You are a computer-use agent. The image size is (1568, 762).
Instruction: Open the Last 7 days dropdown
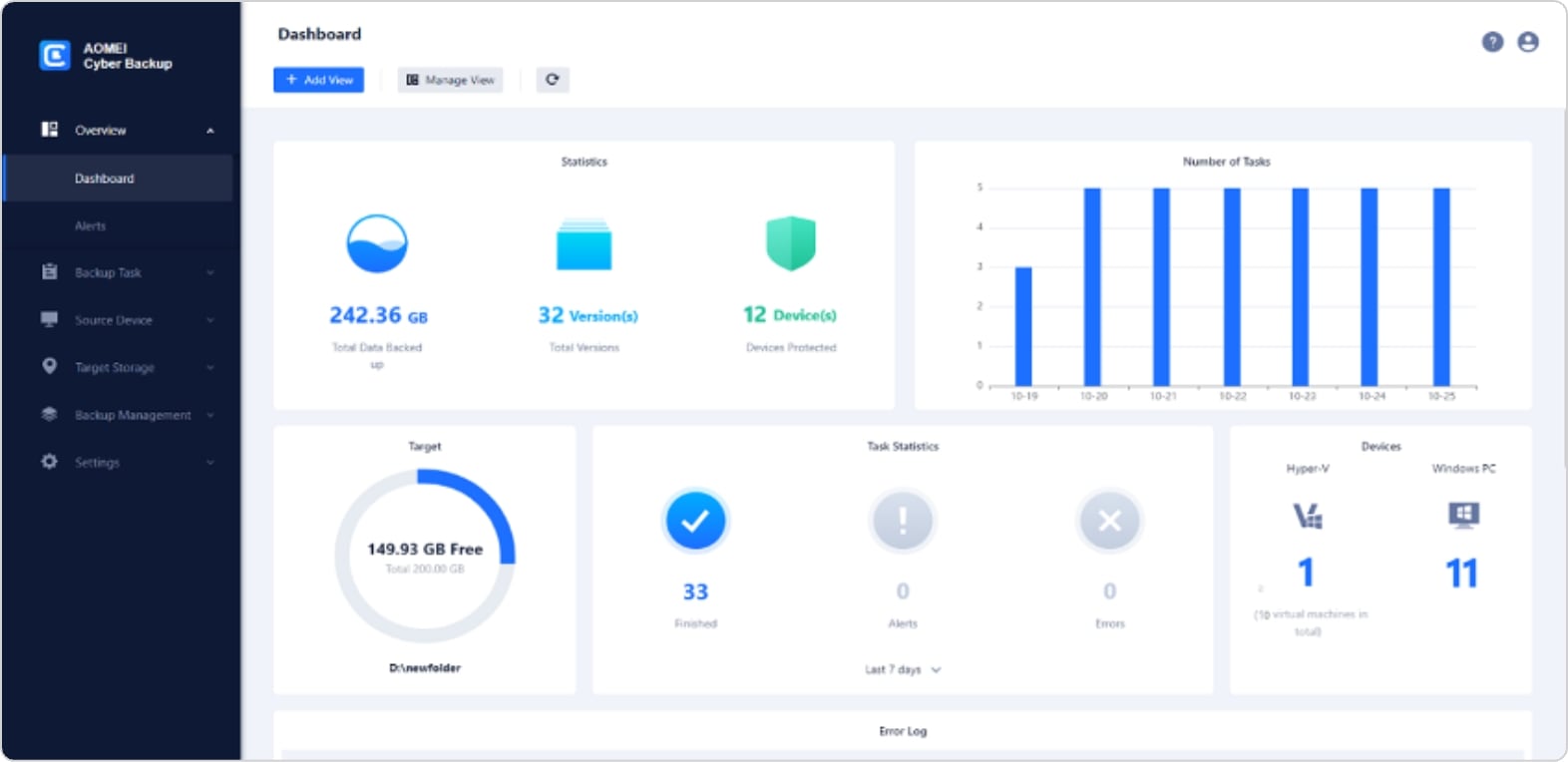click(x=902, y=670)
